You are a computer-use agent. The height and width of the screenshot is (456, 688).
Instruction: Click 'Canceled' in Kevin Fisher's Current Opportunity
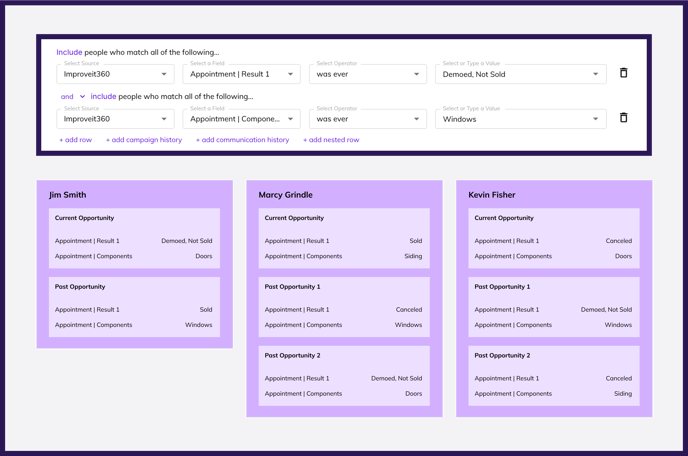[x=619, y=241]
